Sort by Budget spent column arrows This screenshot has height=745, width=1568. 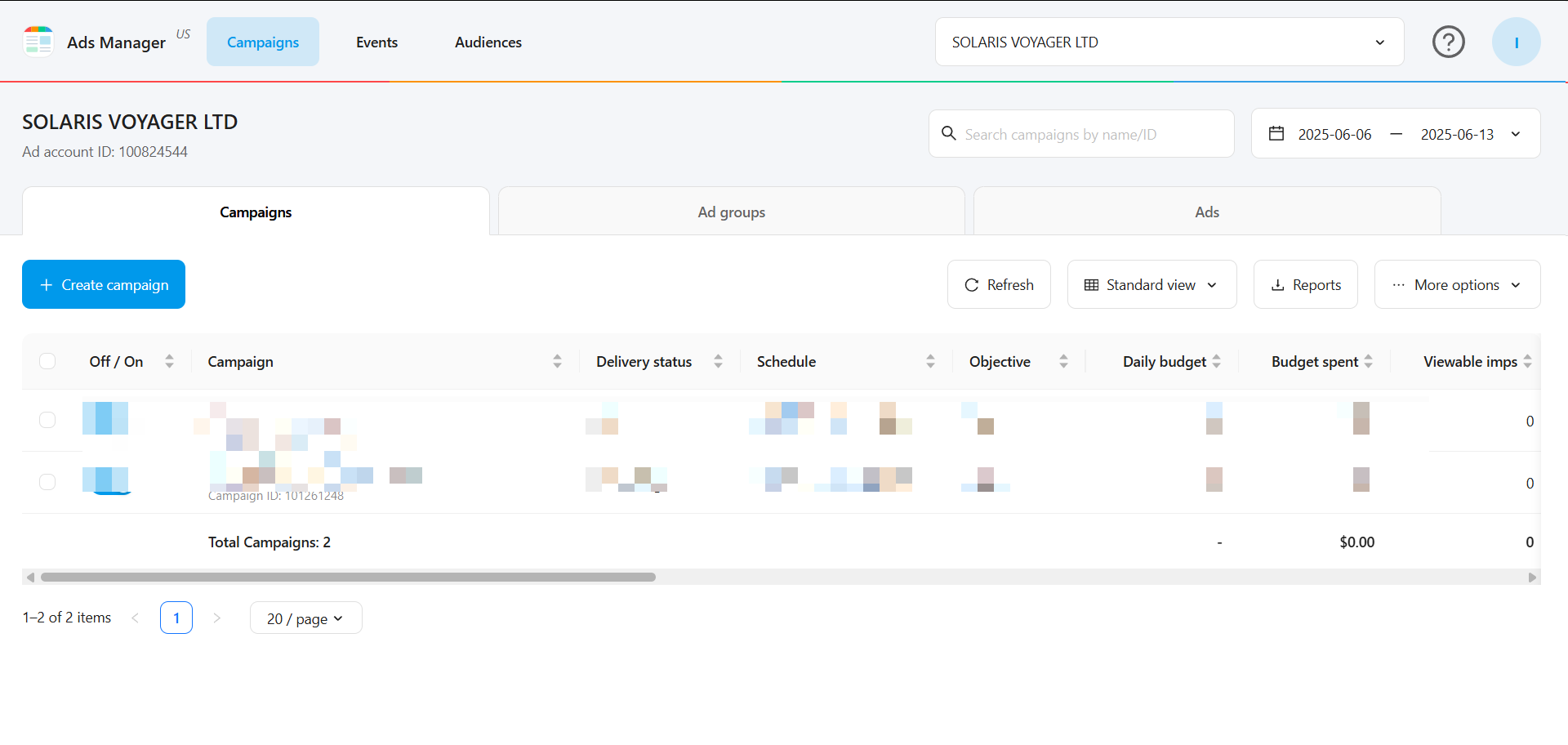point(1368,361)
